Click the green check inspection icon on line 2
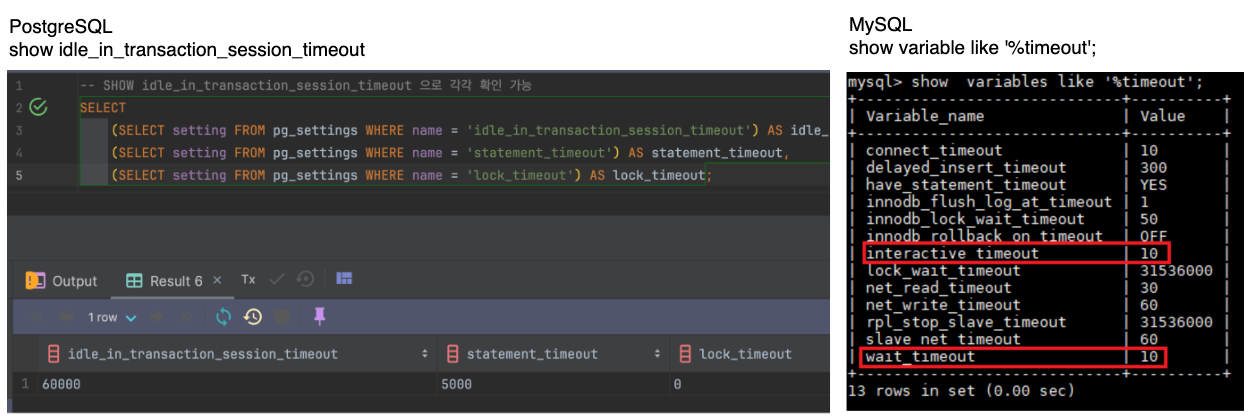This screenshot has width=1251, height=420. [38, 107]
